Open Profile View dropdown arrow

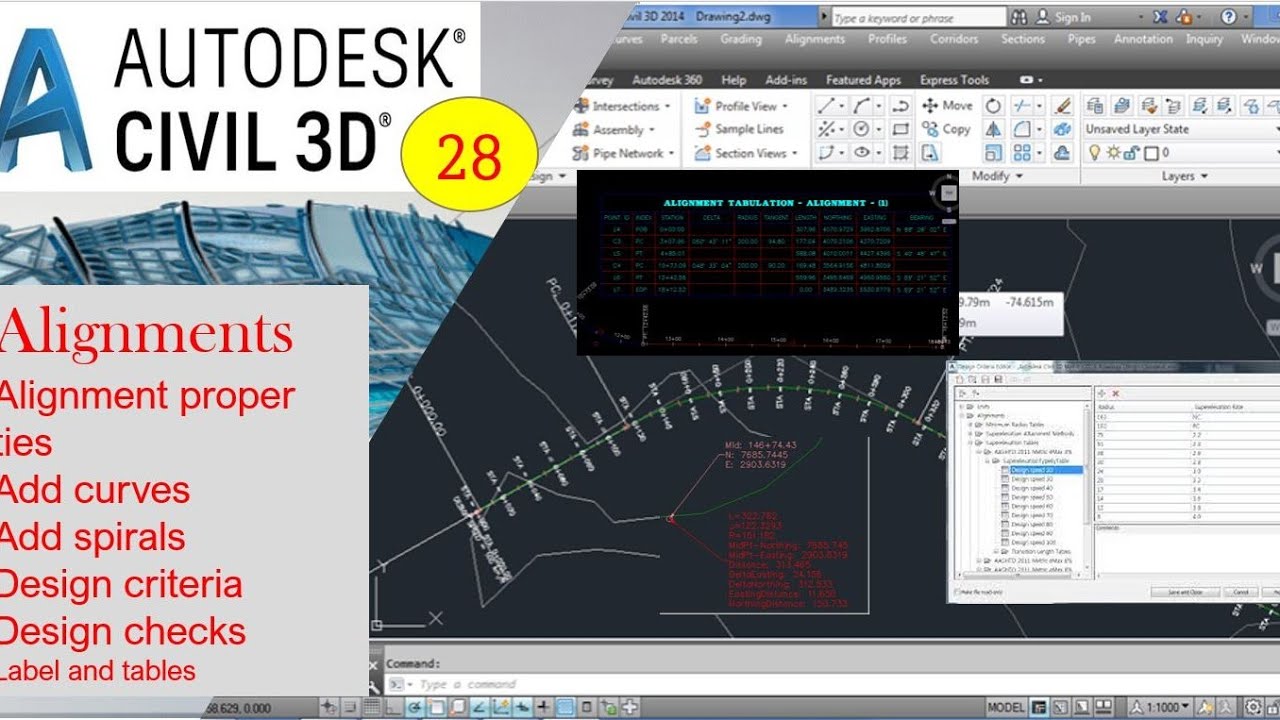click(x=785, y=106)
